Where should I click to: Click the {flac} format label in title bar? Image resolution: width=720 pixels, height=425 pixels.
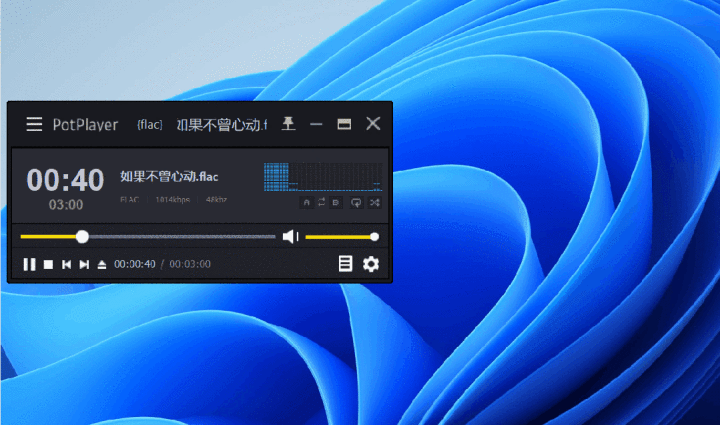(150, 124)
